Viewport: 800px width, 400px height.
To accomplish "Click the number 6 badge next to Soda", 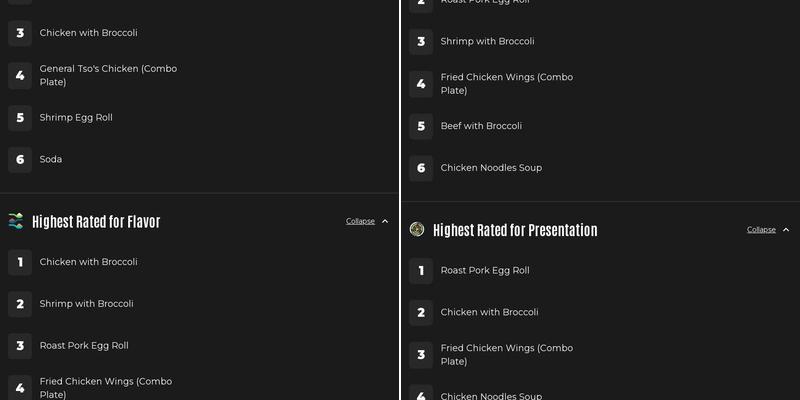I will [x=20, y=160].
